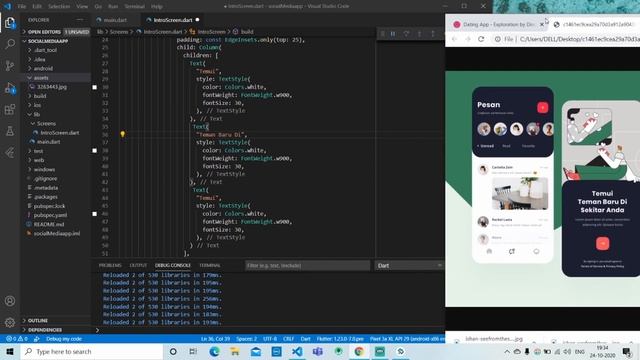Screen dimensions: 640x360
Task: Switch to the TERMINAL panel tab
Action: click(x=210, y=265)
